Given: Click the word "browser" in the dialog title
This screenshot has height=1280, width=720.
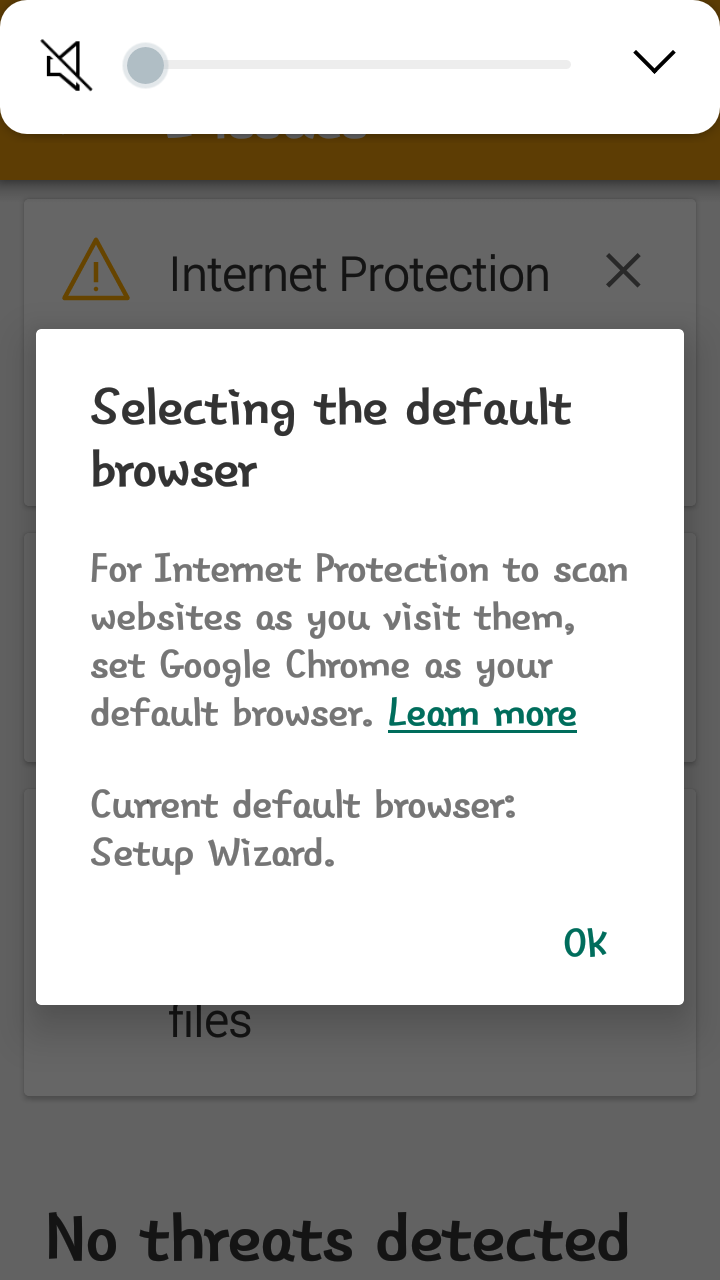Looking at the screenshot, I should [174, 470].
